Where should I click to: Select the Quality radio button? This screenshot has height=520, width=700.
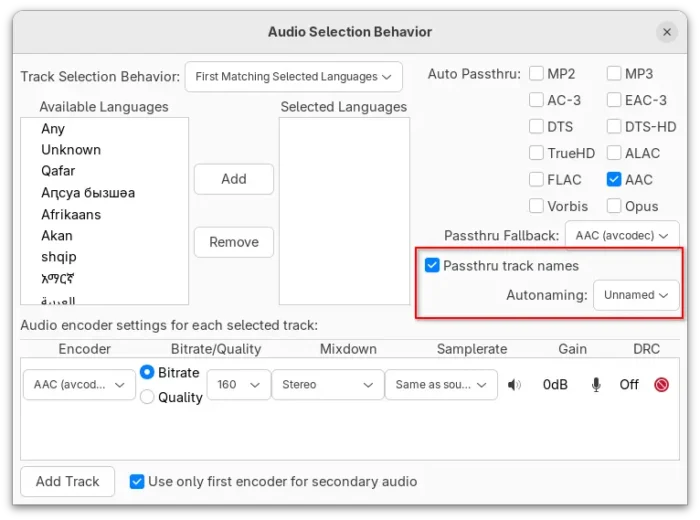coord(148,398)
